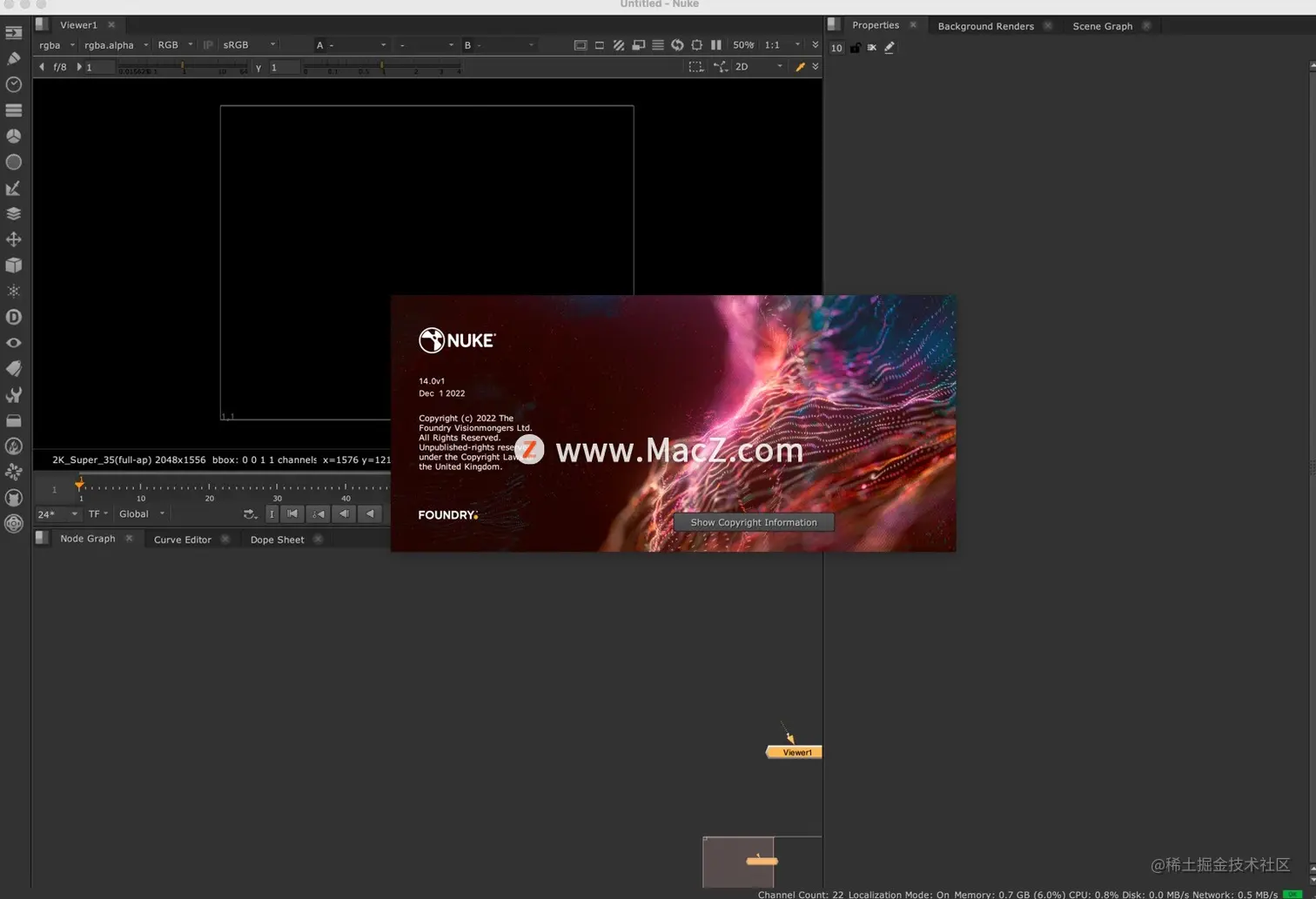Toggle the orange color picker icon in viewer
This screenshot has height=899, width=1316.
click(x=800, y=67)
